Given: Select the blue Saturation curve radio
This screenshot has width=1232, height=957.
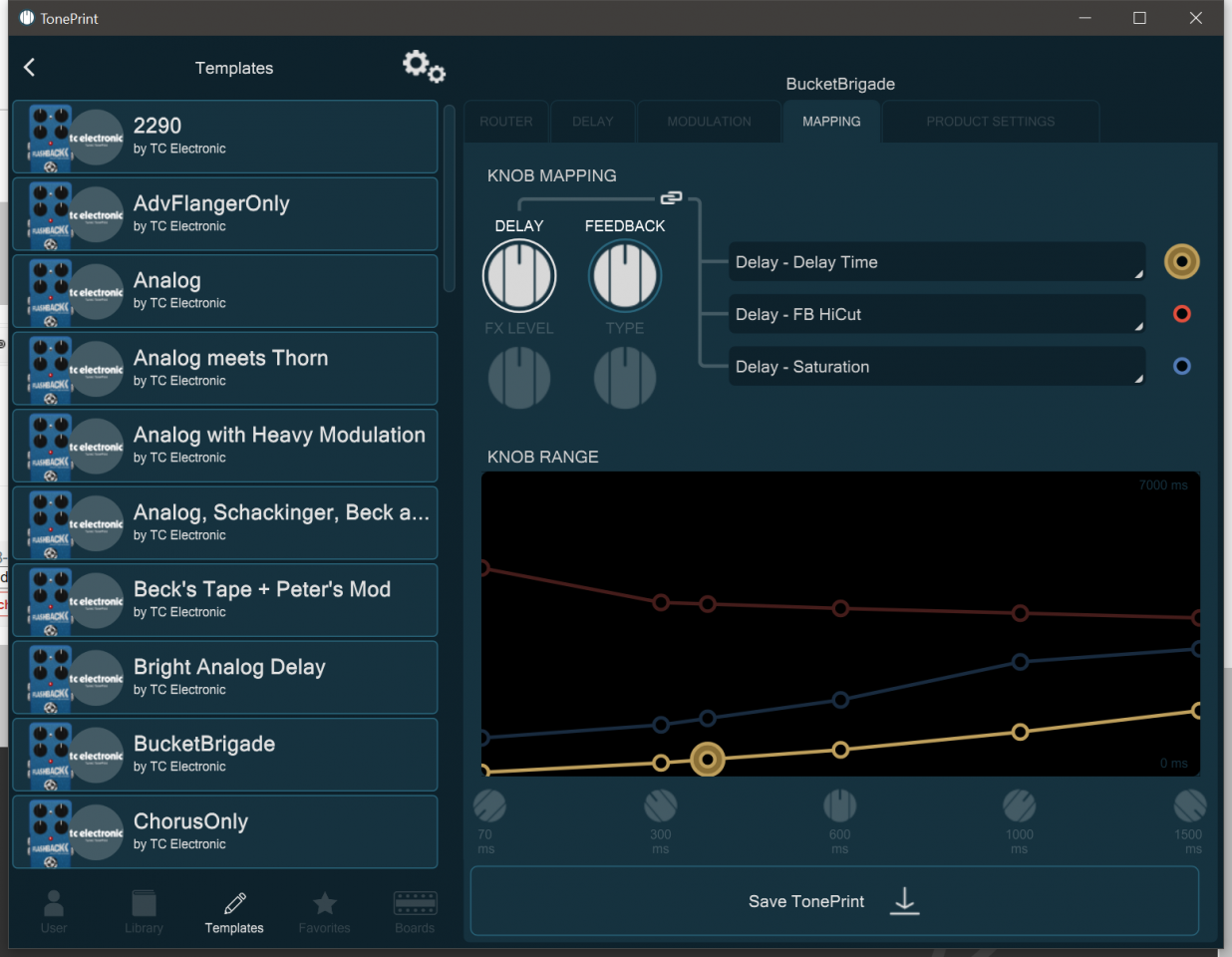Looking at the screenshot, I should [x=1182, y=366].
